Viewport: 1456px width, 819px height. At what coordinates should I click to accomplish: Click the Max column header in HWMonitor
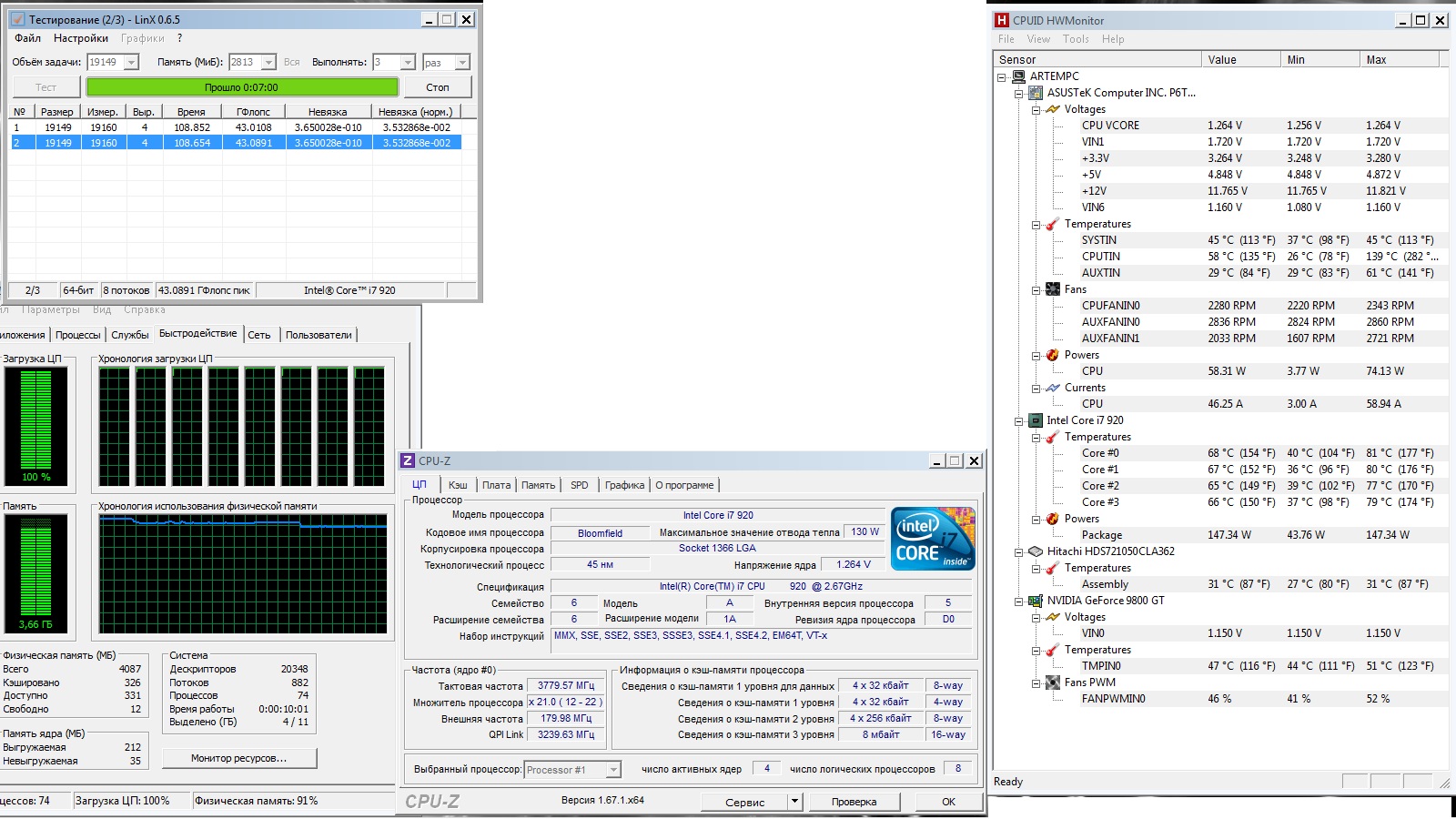tap(1400, 60)
